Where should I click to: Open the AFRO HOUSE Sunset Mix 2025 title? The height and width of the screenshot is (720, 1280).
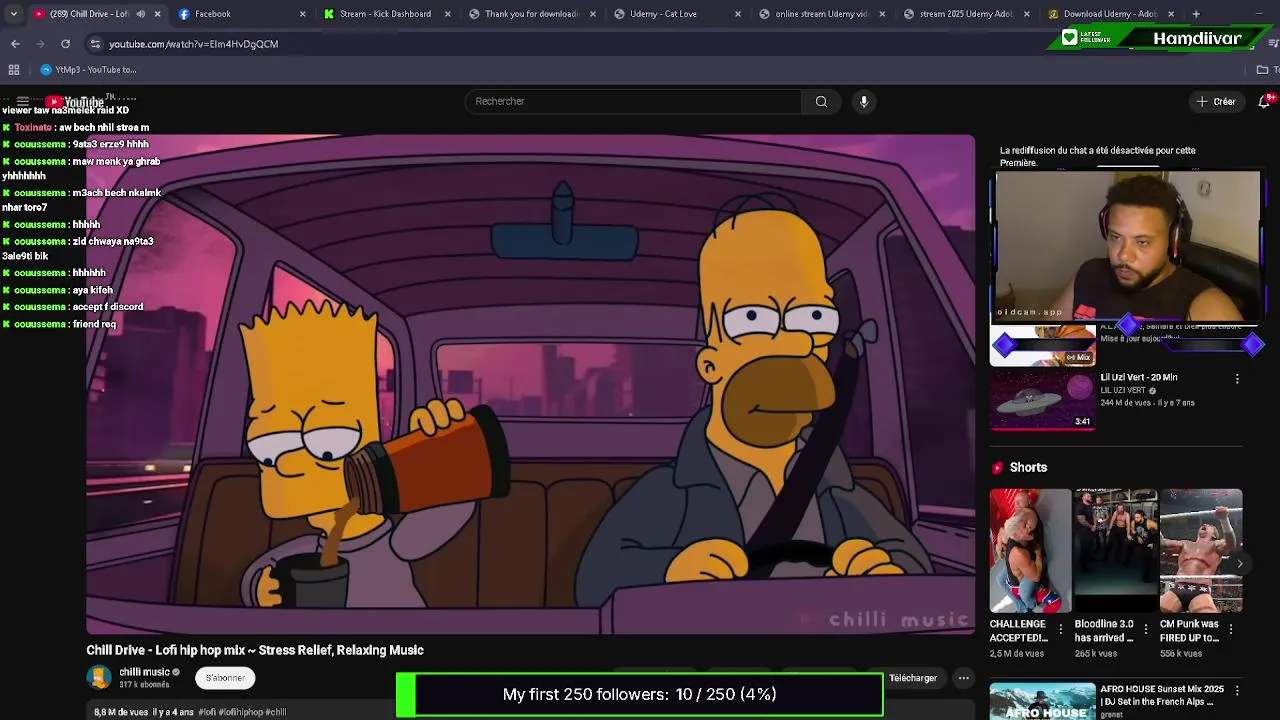(1162, 695)
